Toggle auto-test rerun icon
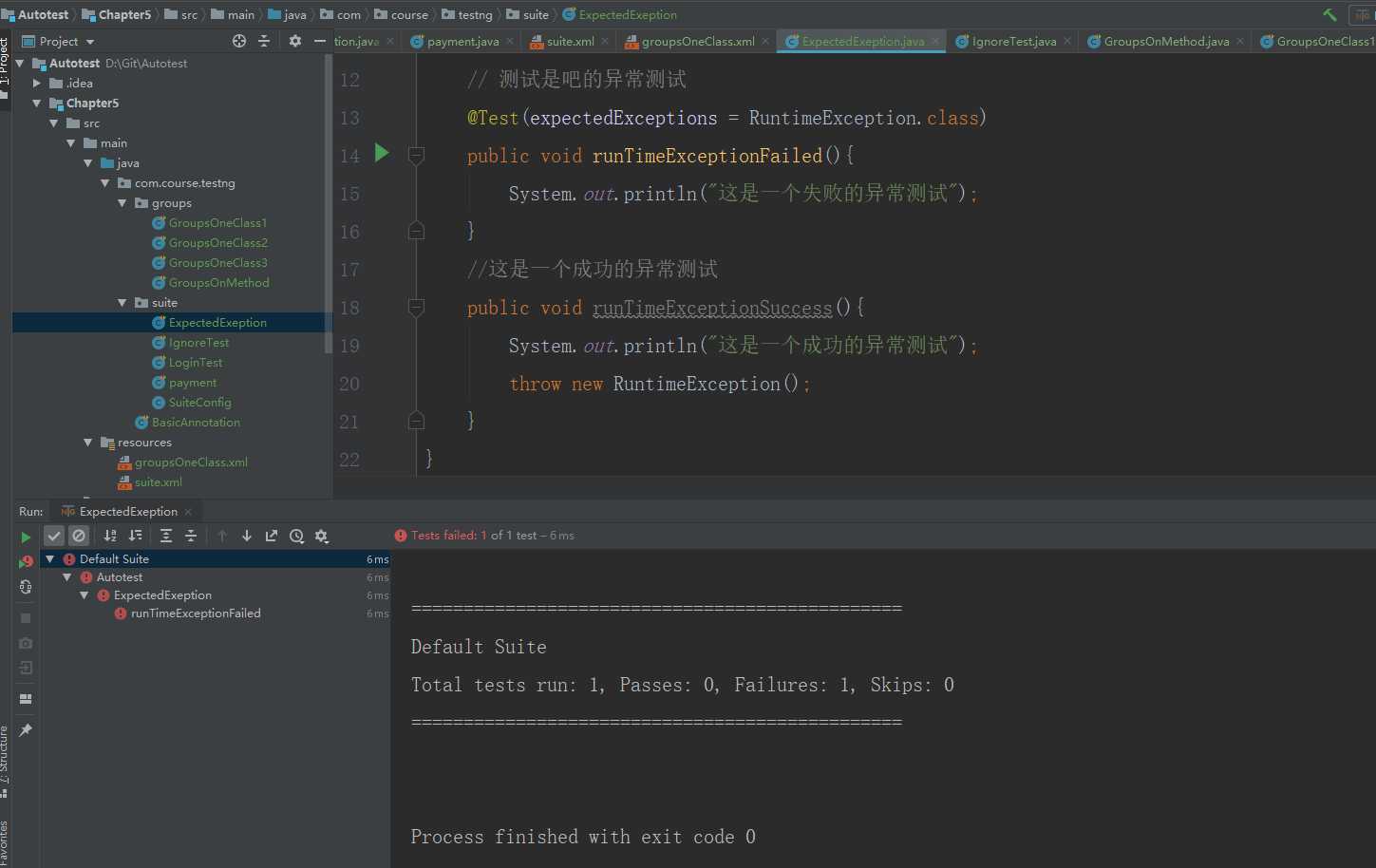This screenshot has width=1376, height=868. click(x=26, y=587)
